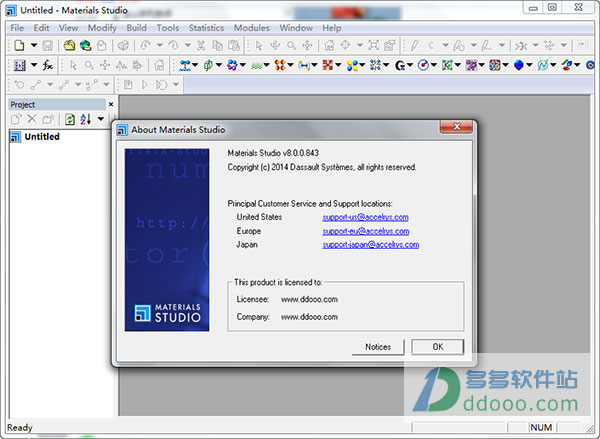Click the purple atom cluster module icon

pos(232,65)
